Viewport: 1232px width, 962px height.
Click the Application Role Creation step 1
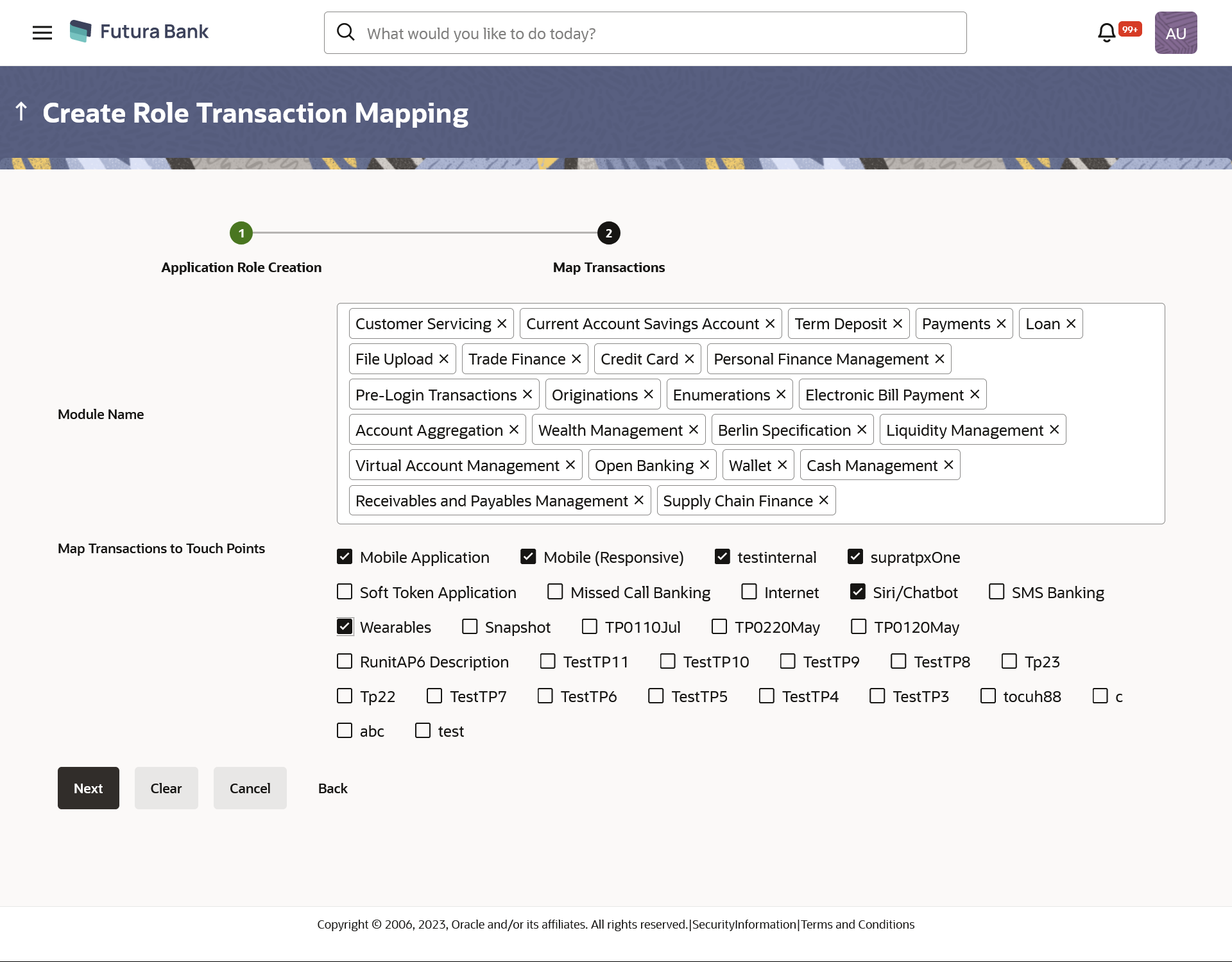(240, 232)
